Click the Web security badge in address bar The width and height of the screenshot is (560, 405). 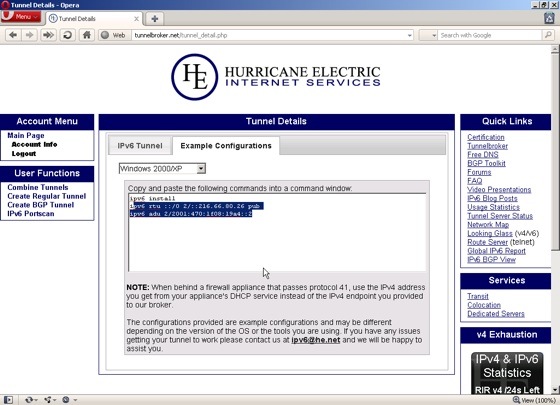point(114,35)
